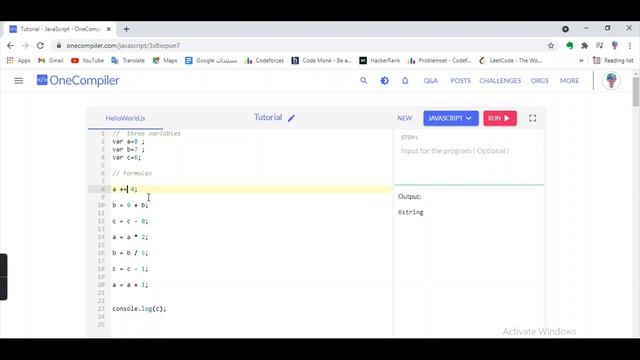This screenshot has height=360, width=640.
Task: Expand editor to fullscreen
Action: [x=532, y=118]
